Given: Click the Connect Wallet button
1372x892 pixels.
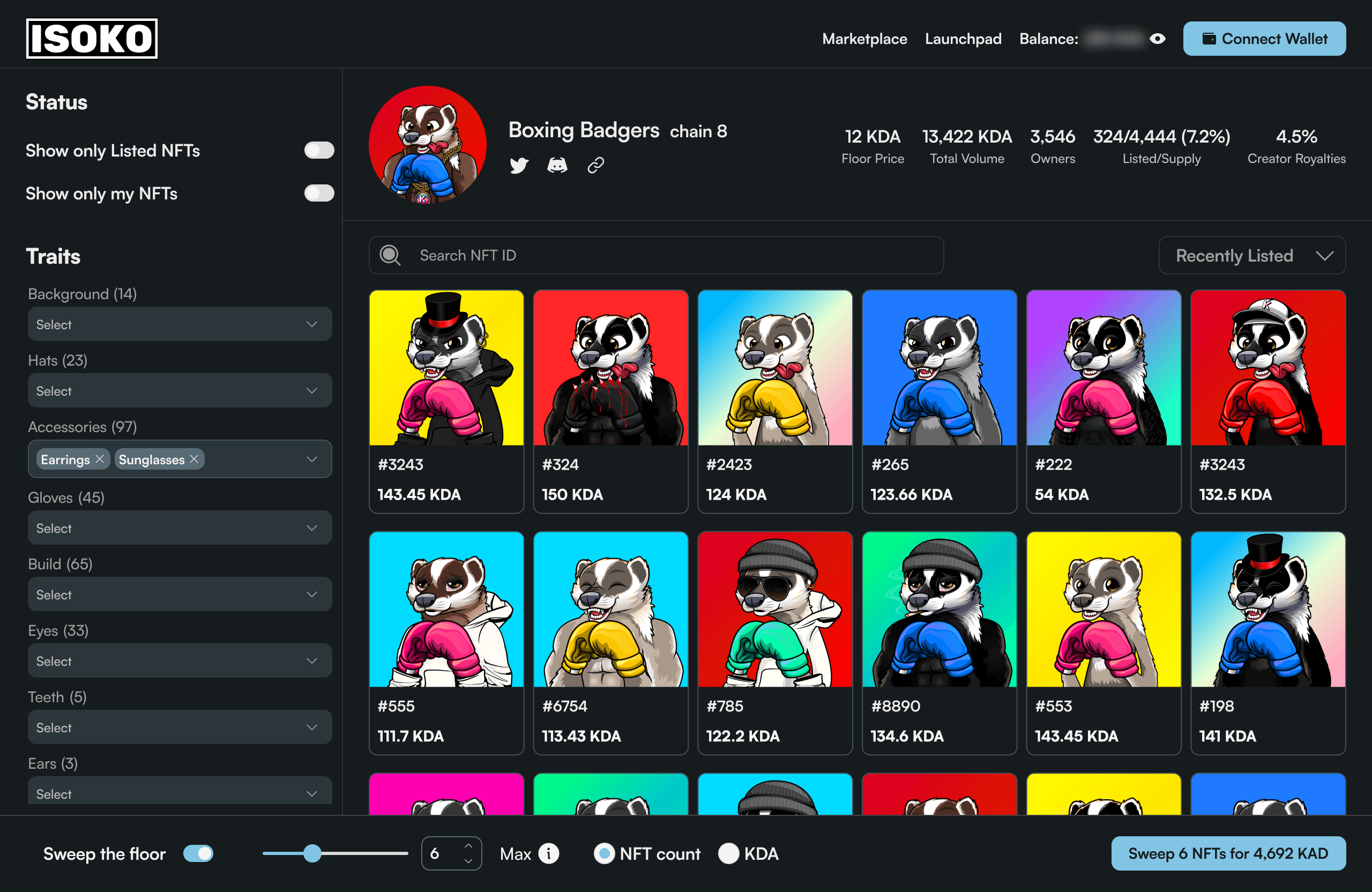Looking at the screenshot, I should [x=1264, y=39].
